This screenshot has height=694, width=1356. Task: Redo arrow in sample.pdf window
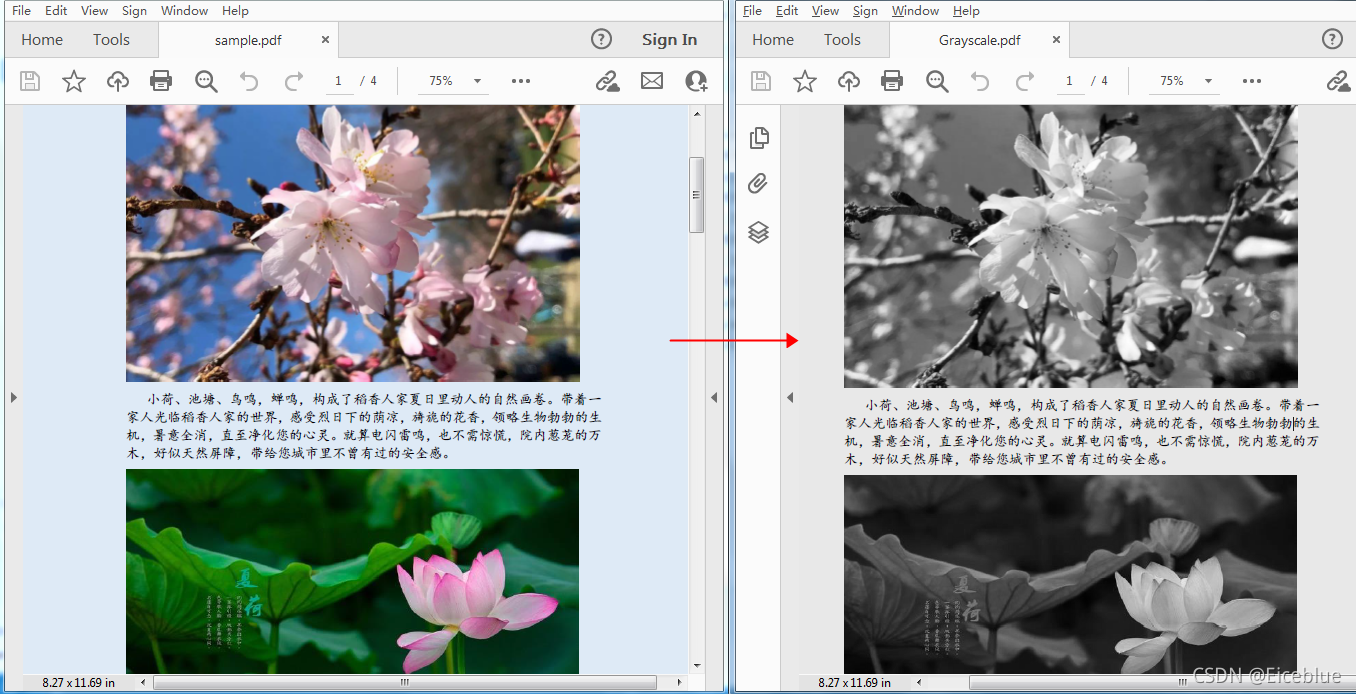click(294, 81)
